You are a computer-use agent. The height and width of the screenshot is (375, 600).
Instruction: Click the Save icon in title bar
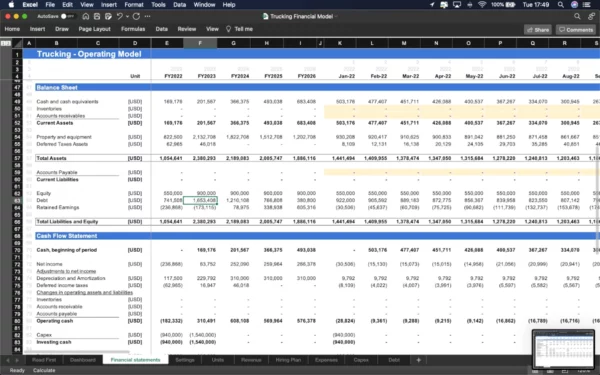97,16
